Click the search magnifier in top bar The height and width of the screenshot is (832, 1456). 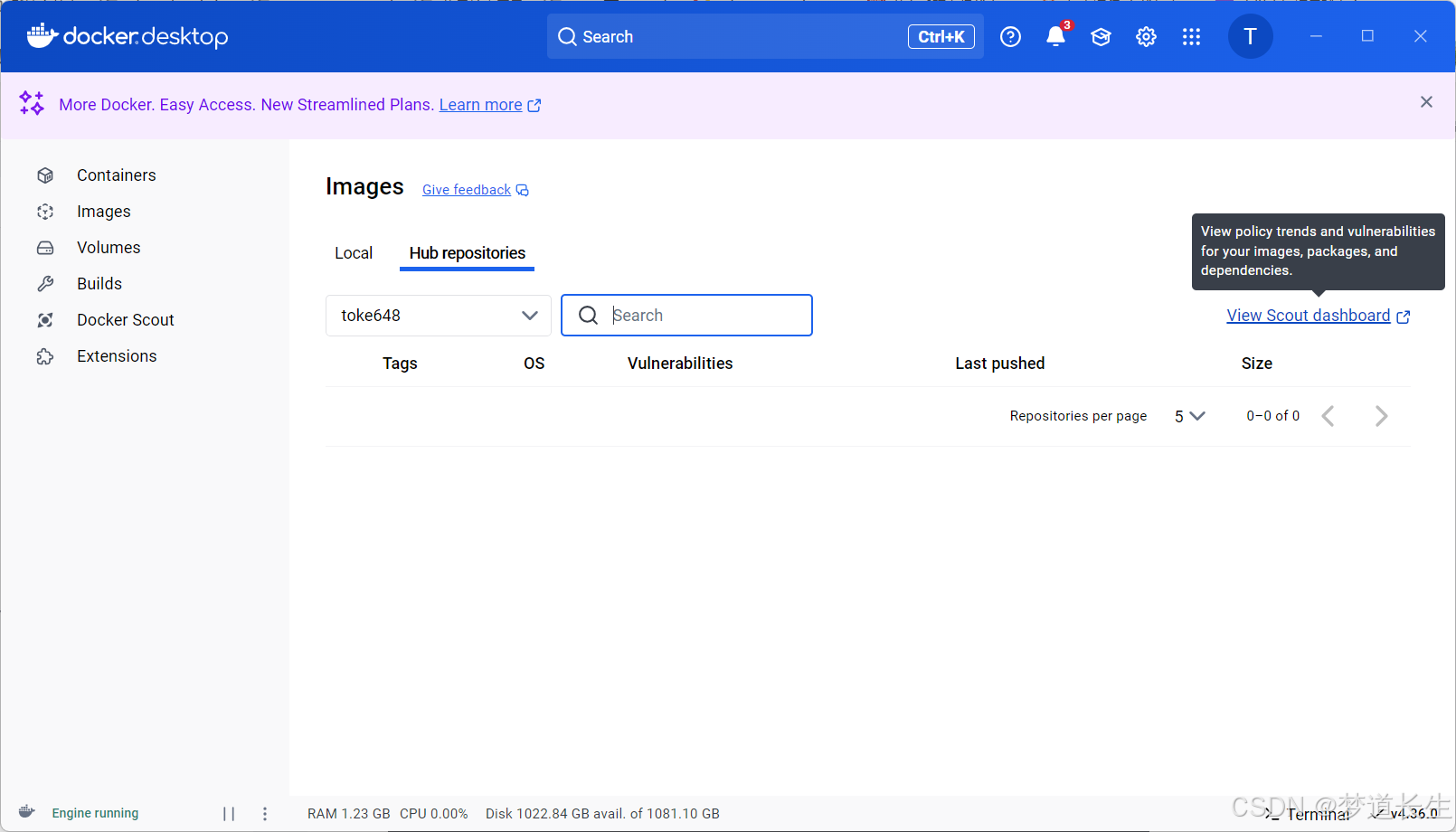[567, 36]
